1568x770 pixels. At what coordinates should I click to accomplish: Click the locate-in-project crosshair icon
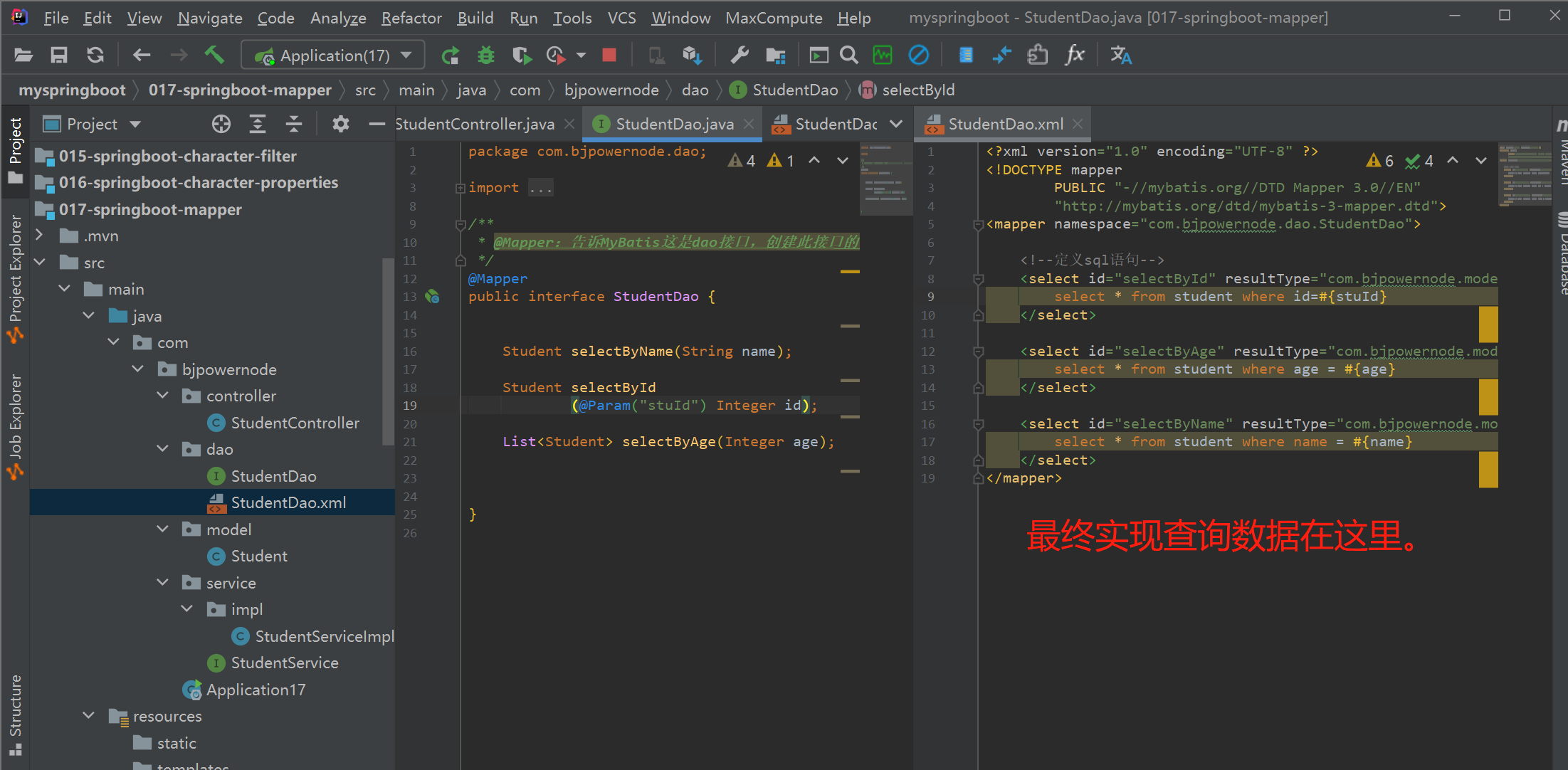click(x=221, y=125)
